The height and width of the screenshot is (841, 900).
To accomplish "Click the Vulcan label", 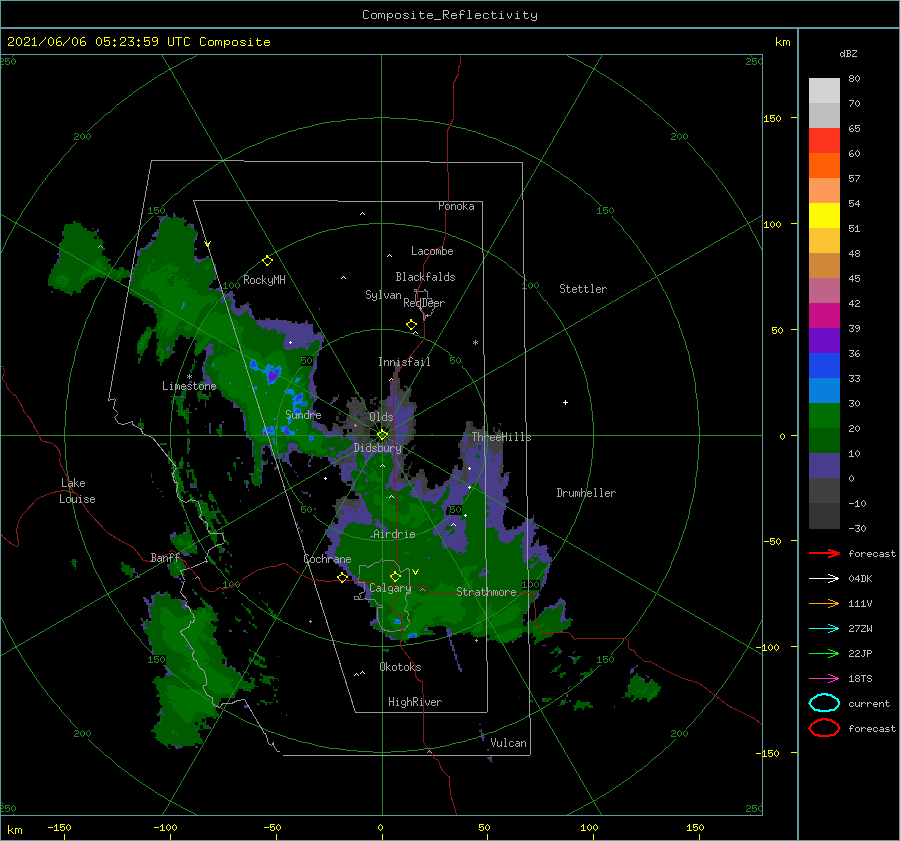I will 508,743.
